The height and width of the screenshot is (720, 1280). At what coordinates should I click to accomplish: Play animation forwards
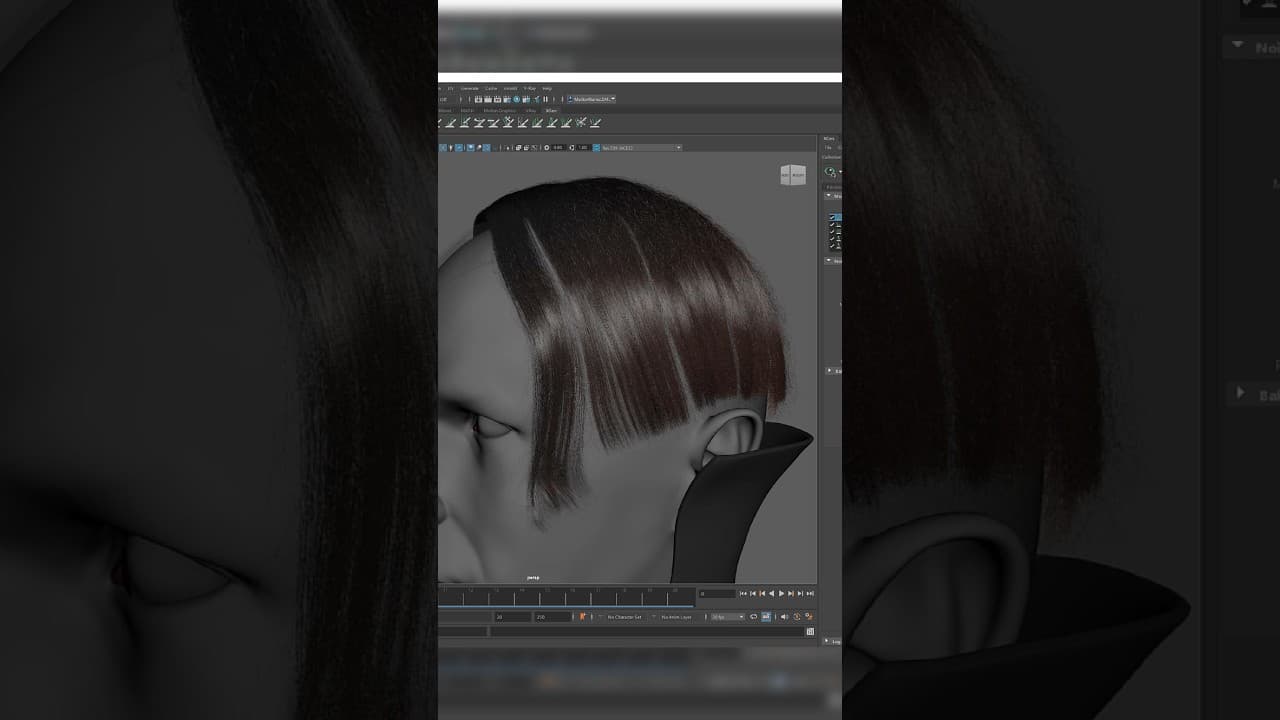[x=782, y=594]
